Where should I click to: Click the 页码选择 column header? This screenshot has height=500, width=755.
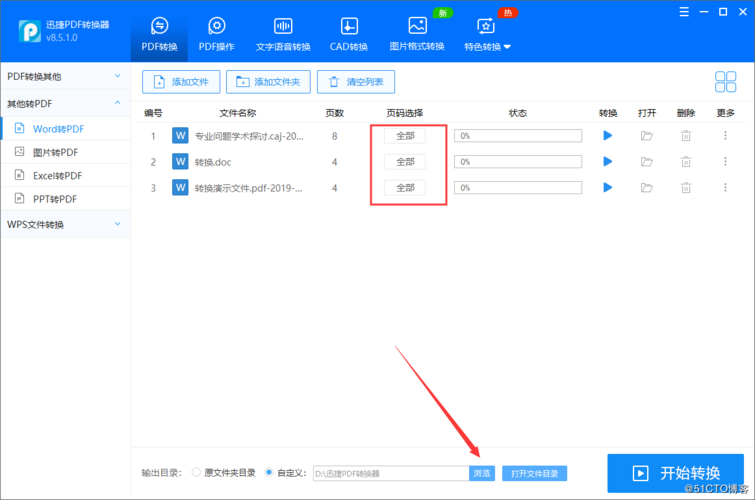tap(404, 113)
